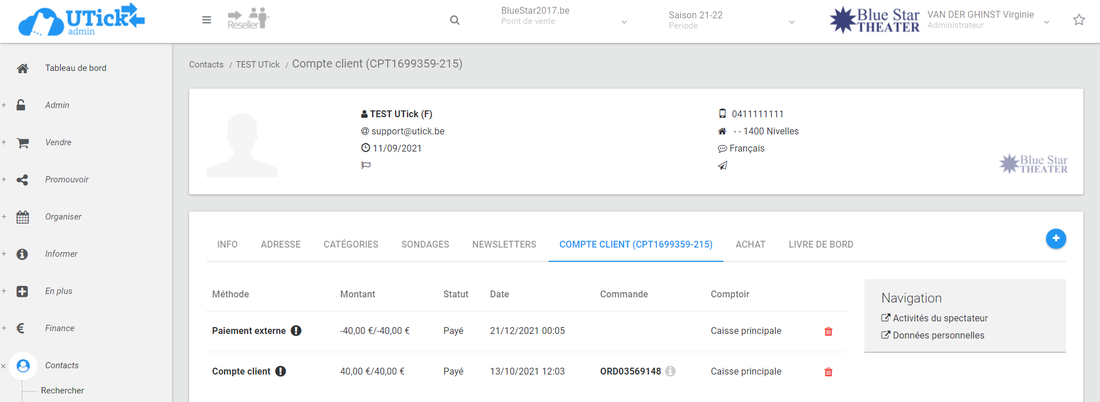Screen dimensions: 1100x402
Task: Expand the Finance sidebar menu
Action: [x=59, y=328]
